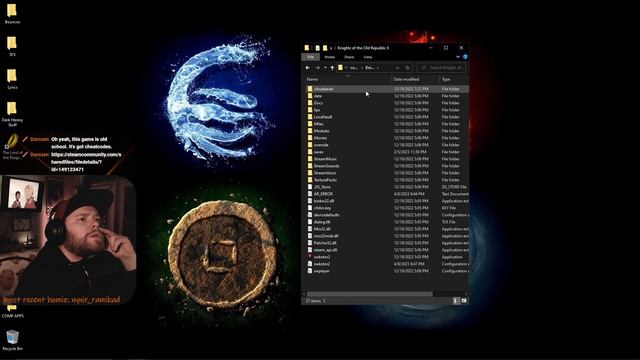
Task: Sort by the Date modified column
Action: pos(415,79)
